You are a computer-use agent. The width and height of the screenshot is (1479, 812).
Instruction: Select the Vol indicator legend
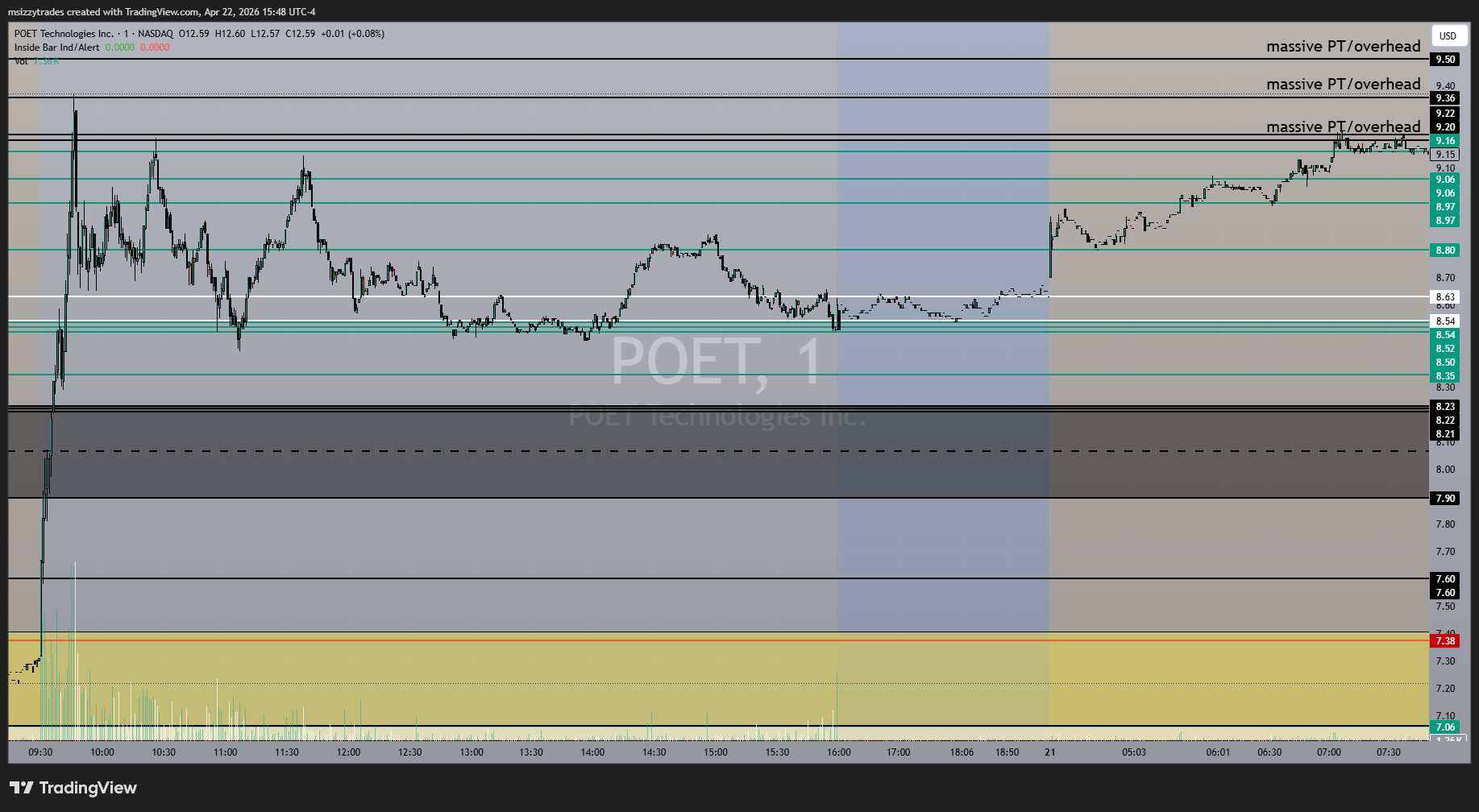coord(21,61)
